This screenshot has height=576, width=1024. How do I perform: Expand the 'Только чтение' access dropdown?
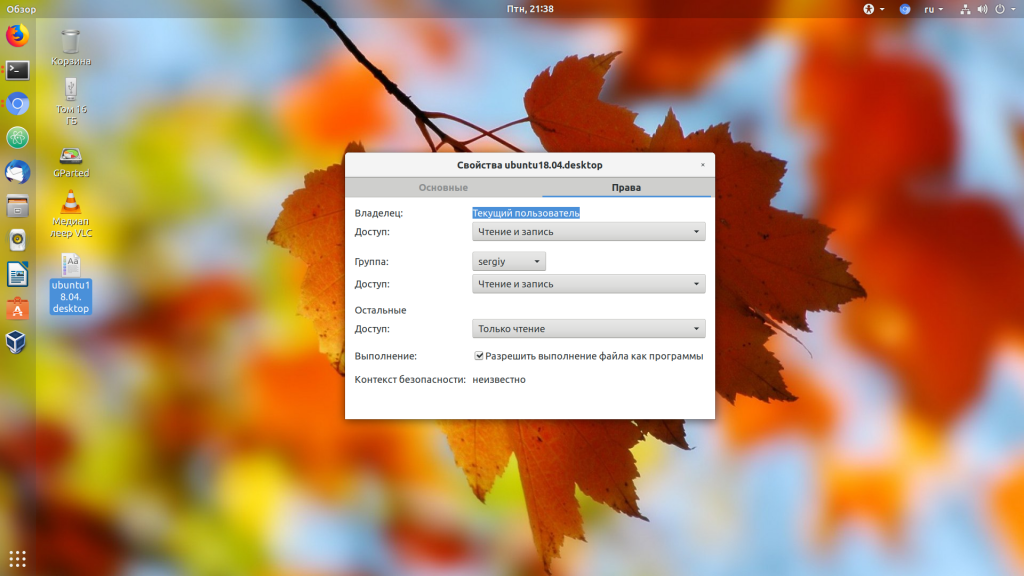click(588, 329)
